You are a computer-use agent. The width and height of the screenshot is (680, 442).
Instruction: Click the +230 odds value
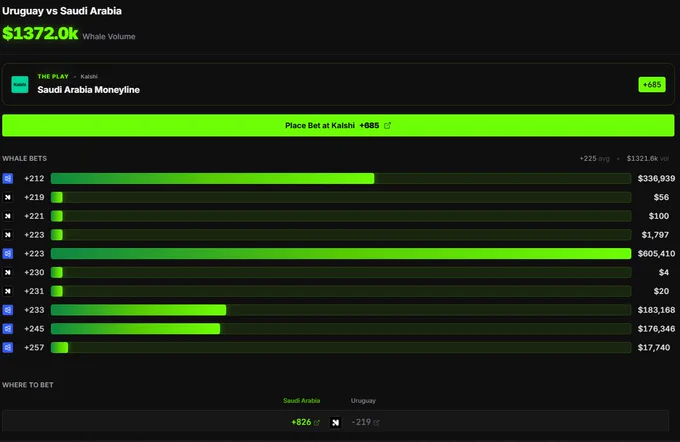34,272
